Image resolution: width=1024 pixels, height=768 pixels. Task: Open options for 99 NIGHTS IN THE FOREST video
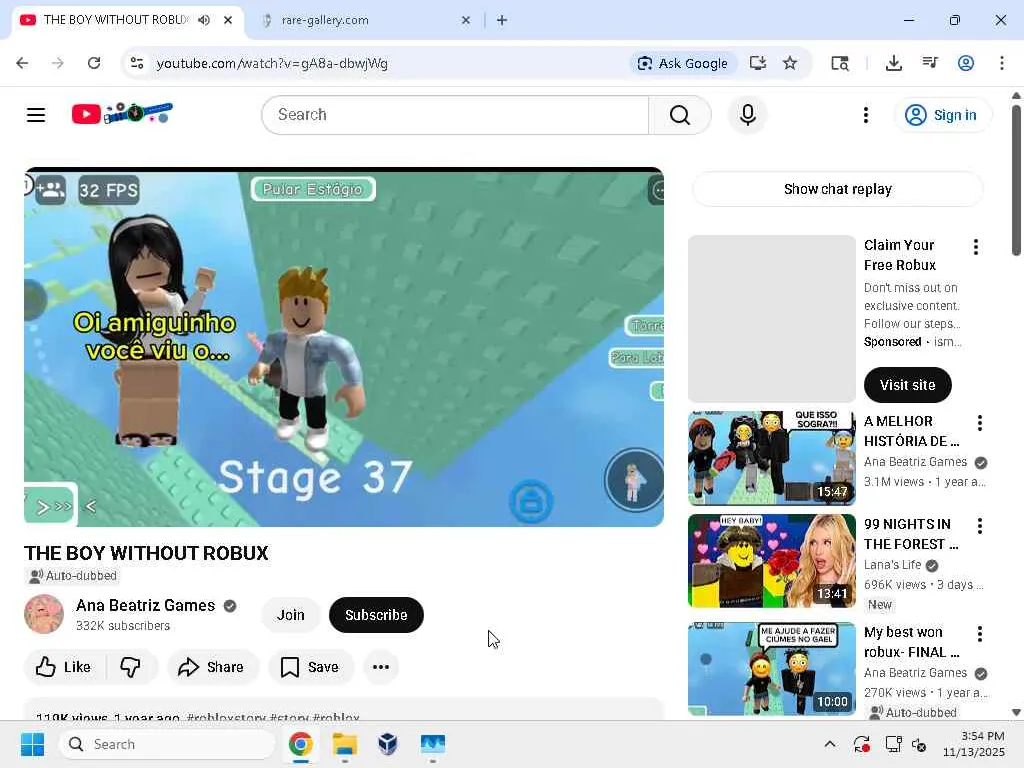979,526
